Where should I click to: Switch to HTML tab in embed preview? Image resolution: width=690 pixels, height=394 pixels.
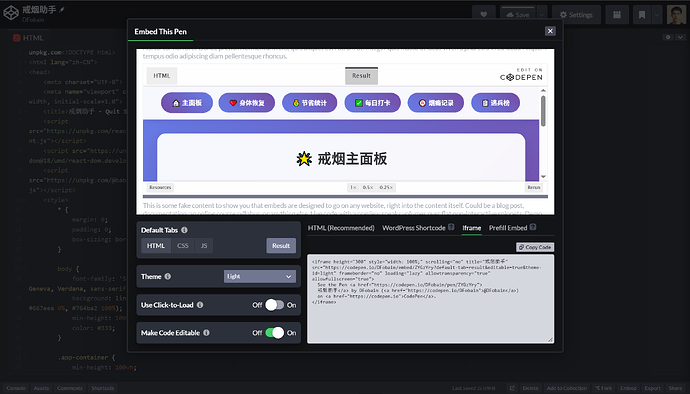pos(161,76)
